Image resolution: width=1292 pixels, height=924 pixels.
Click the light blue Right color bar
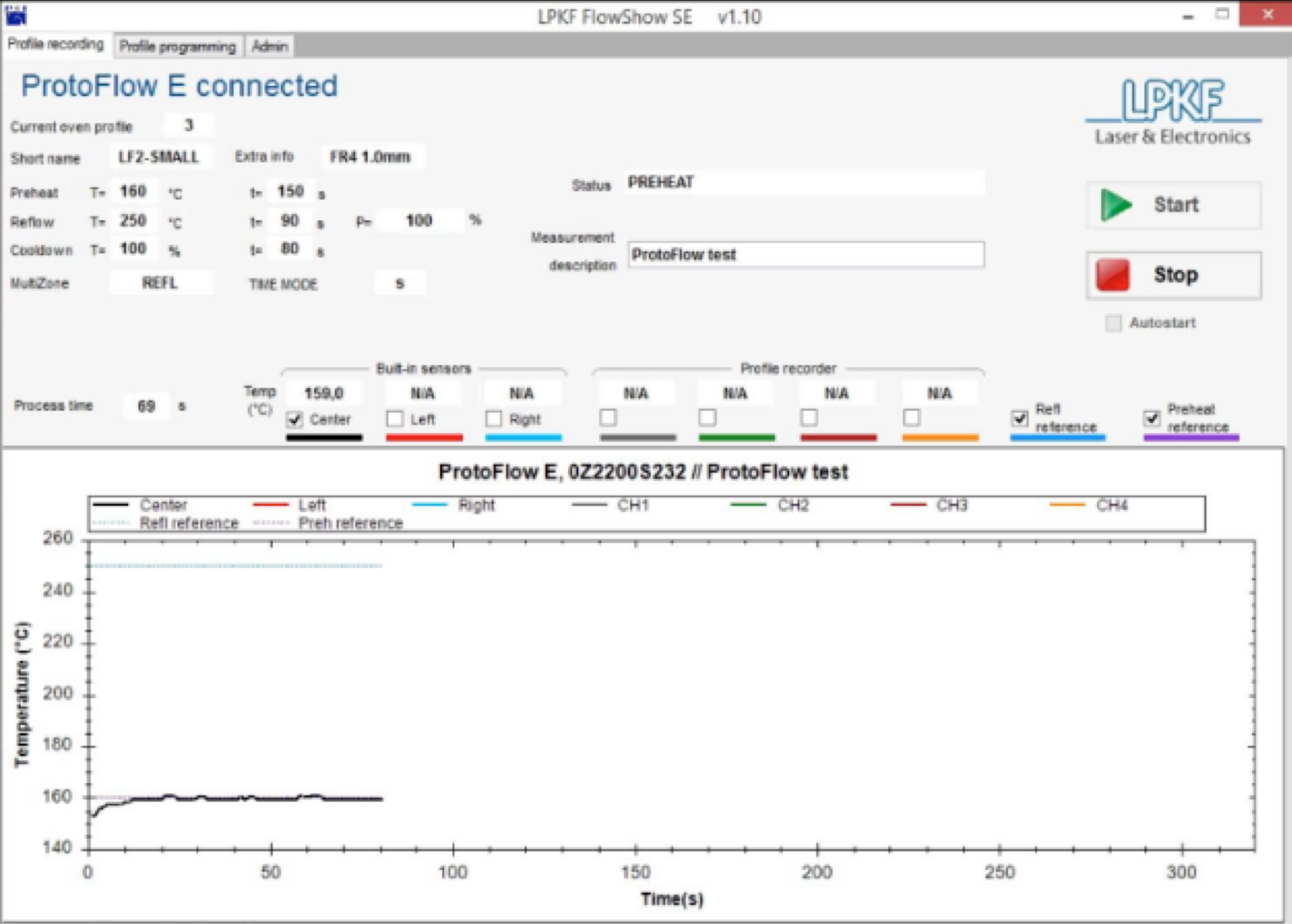tap(523, 437)
